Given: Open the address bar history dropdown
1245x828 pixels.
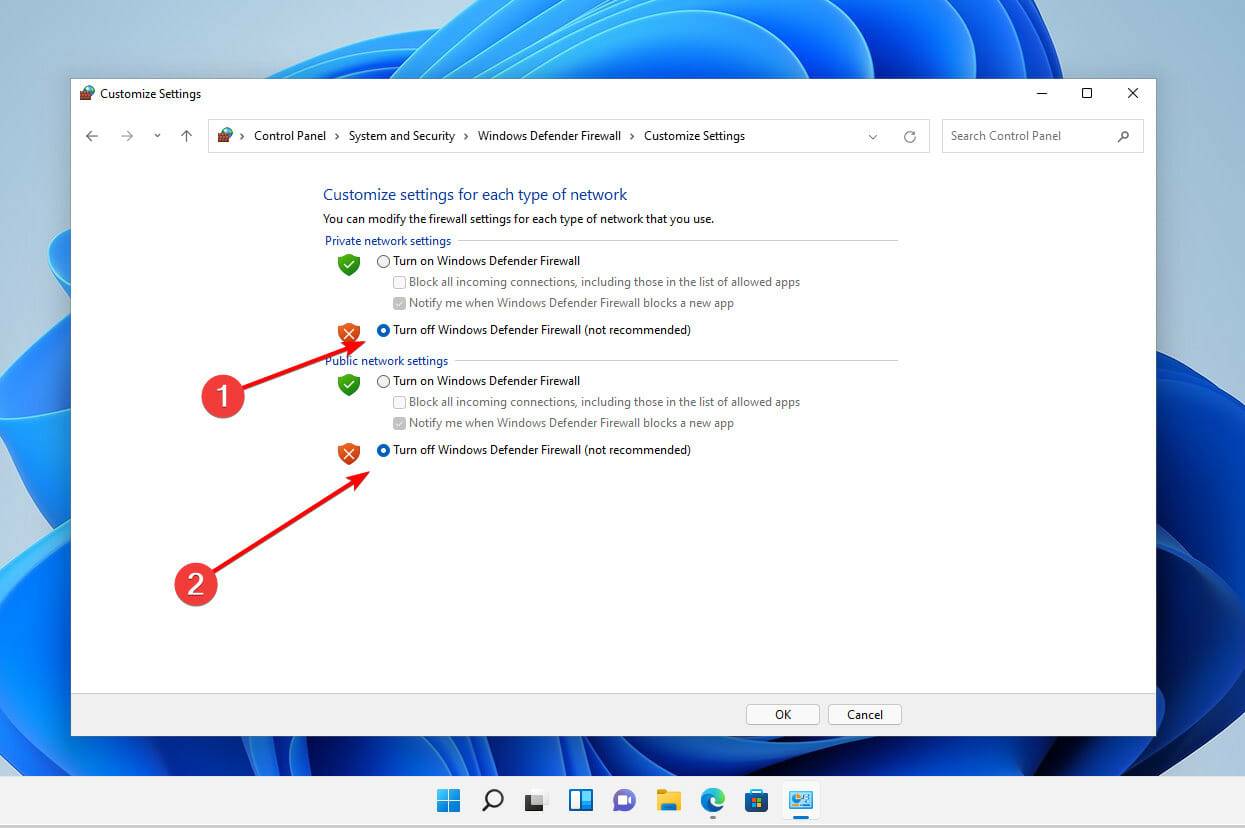Looking at the screenshot, I should click(873, 137).
